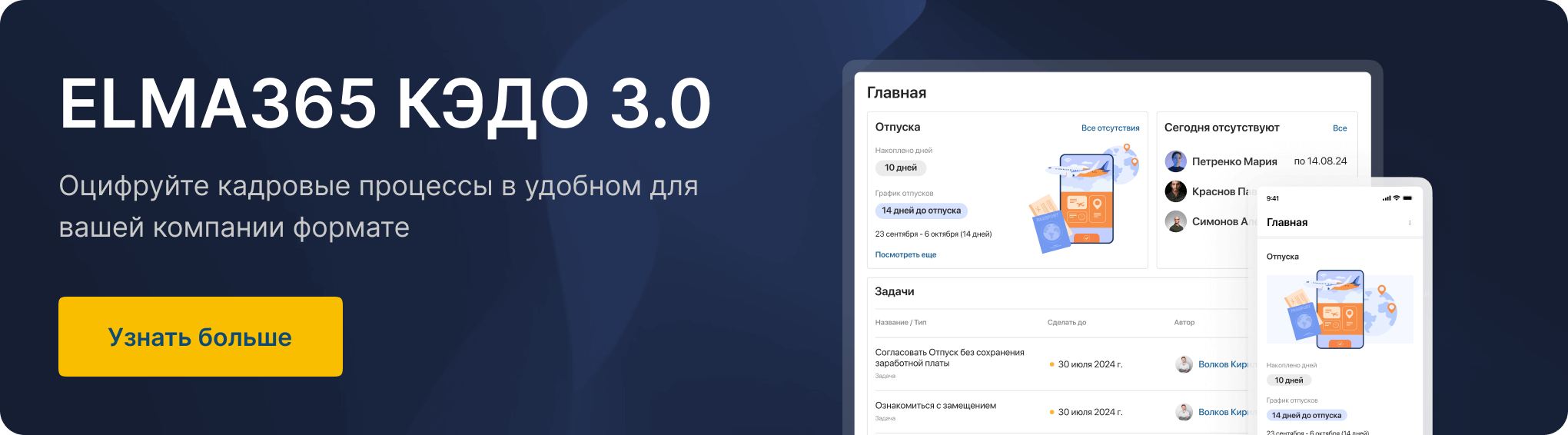The width and height of the screenshot is (1568, 435).
Task: Follow the "Посмотреть еще" vacation link
Action: [905, 254]
